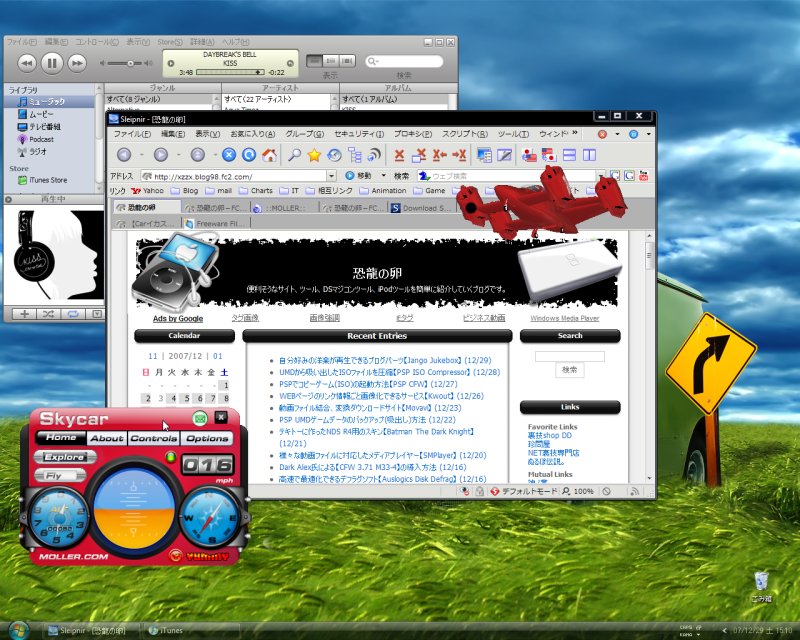Expand the 移動 button dropdown arrow
Screen dimensions: 800x640
point(383,176)
